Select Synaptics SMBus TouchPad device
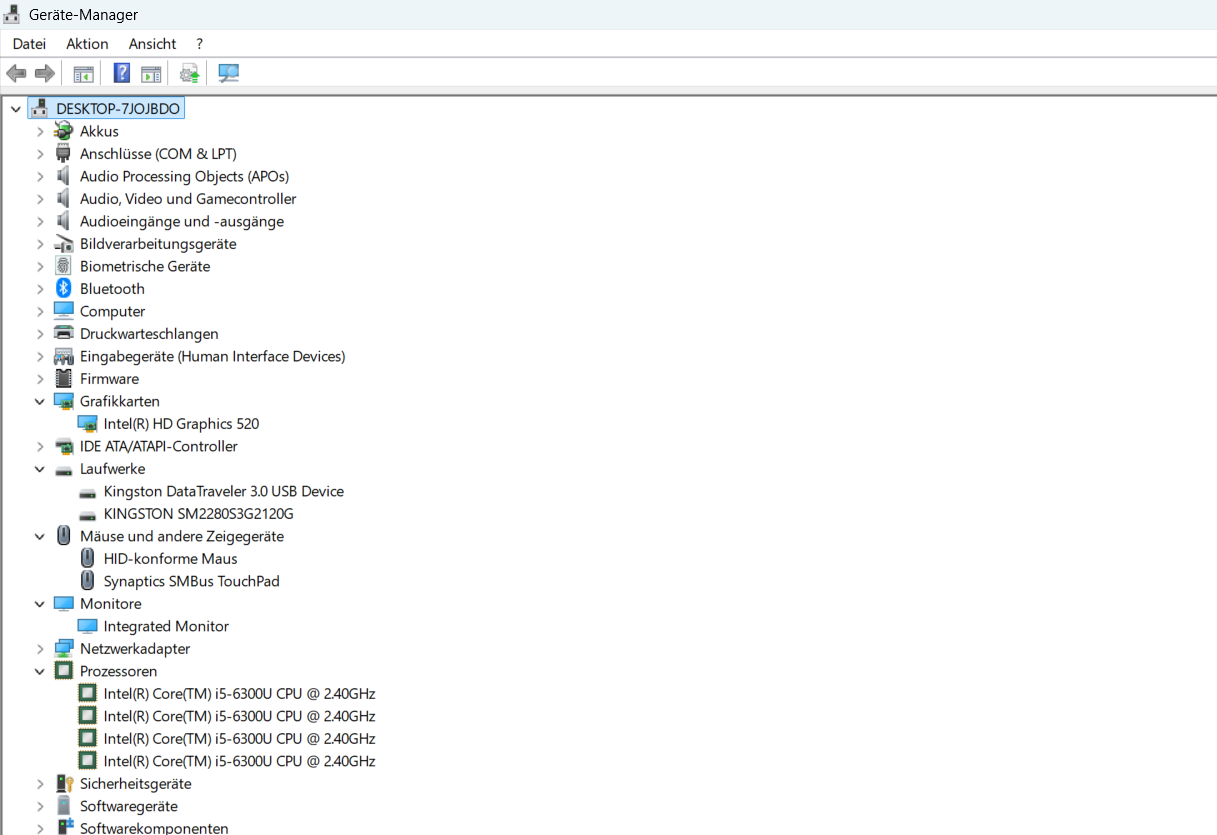1217x835 pixels. point(191,581)
